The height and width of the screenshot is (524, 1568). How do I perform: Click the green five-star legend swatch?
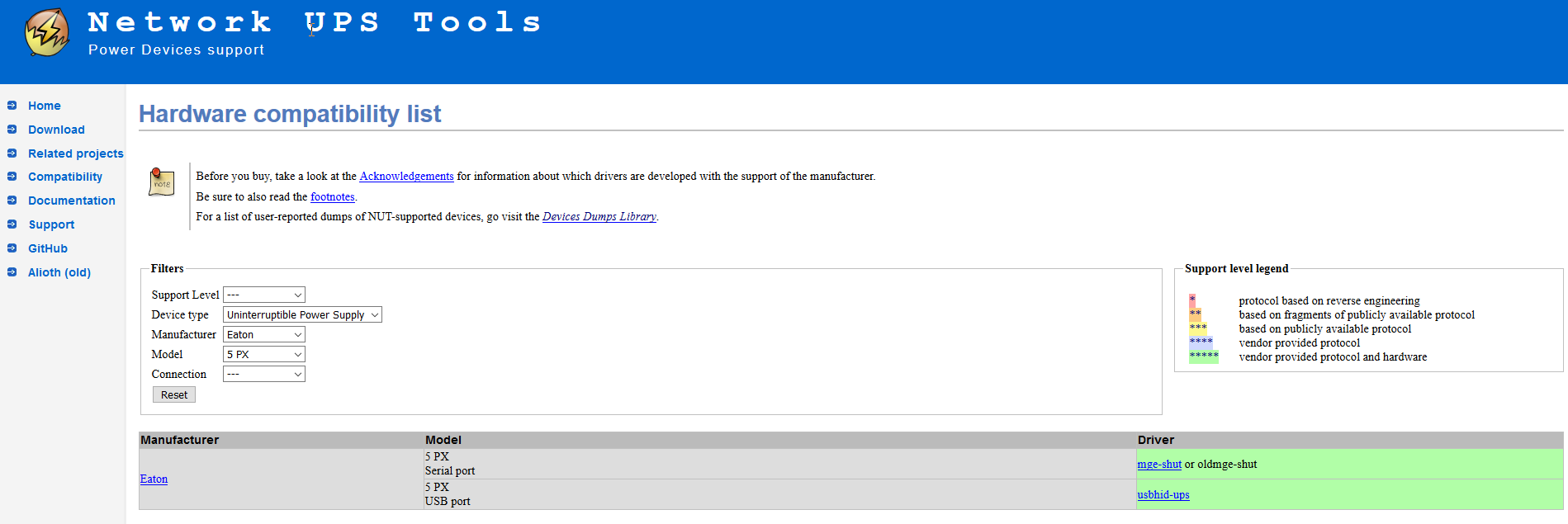click(1204, 356)
